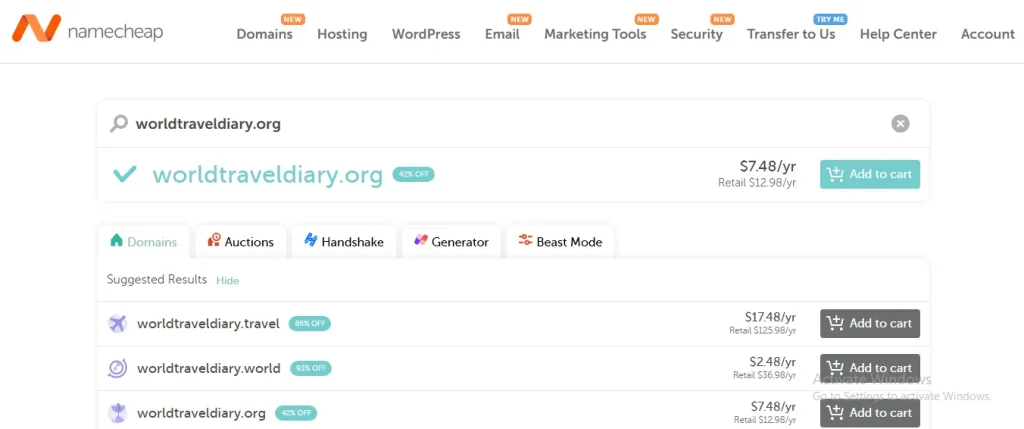This screenshot has height=429, width=1024.
Task: Click the worldtraveldiary.world domain name
Action: pyautogui.click(x=209, y=368)
